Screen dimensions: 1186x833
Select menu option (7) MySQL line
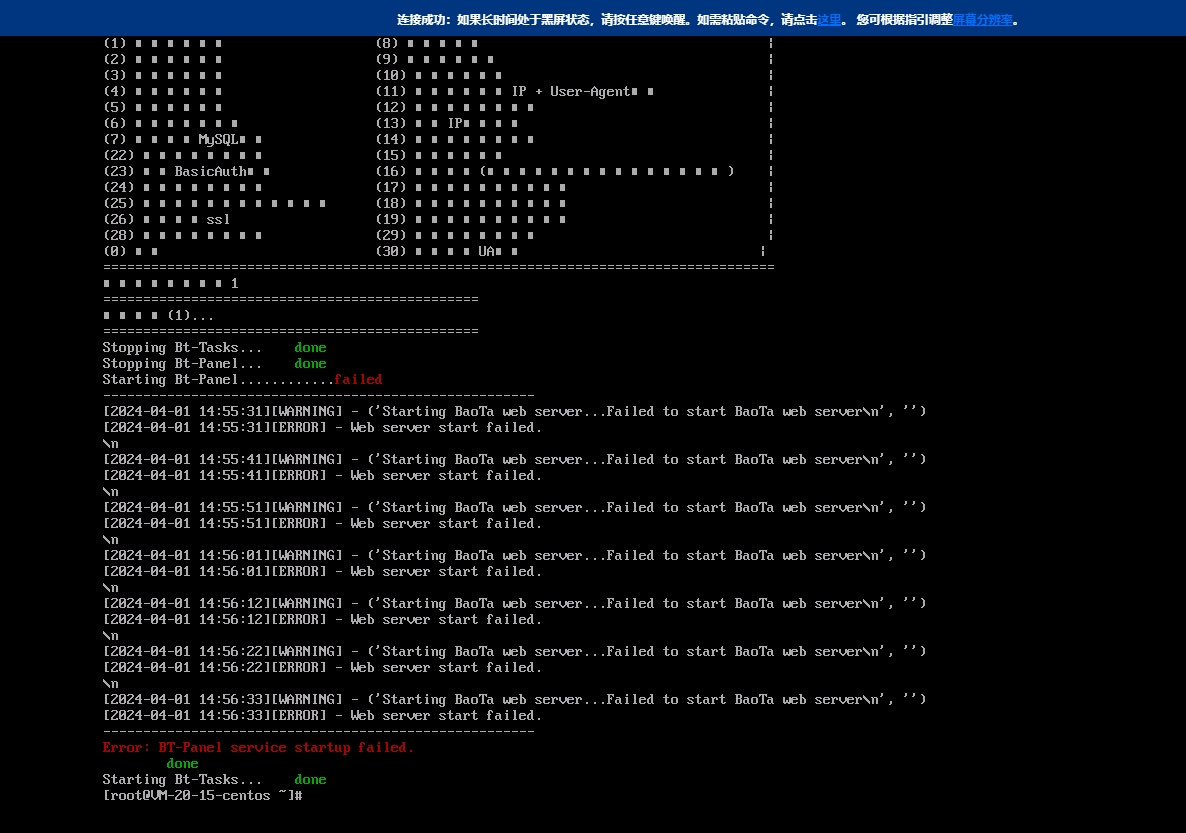(183, 139)
